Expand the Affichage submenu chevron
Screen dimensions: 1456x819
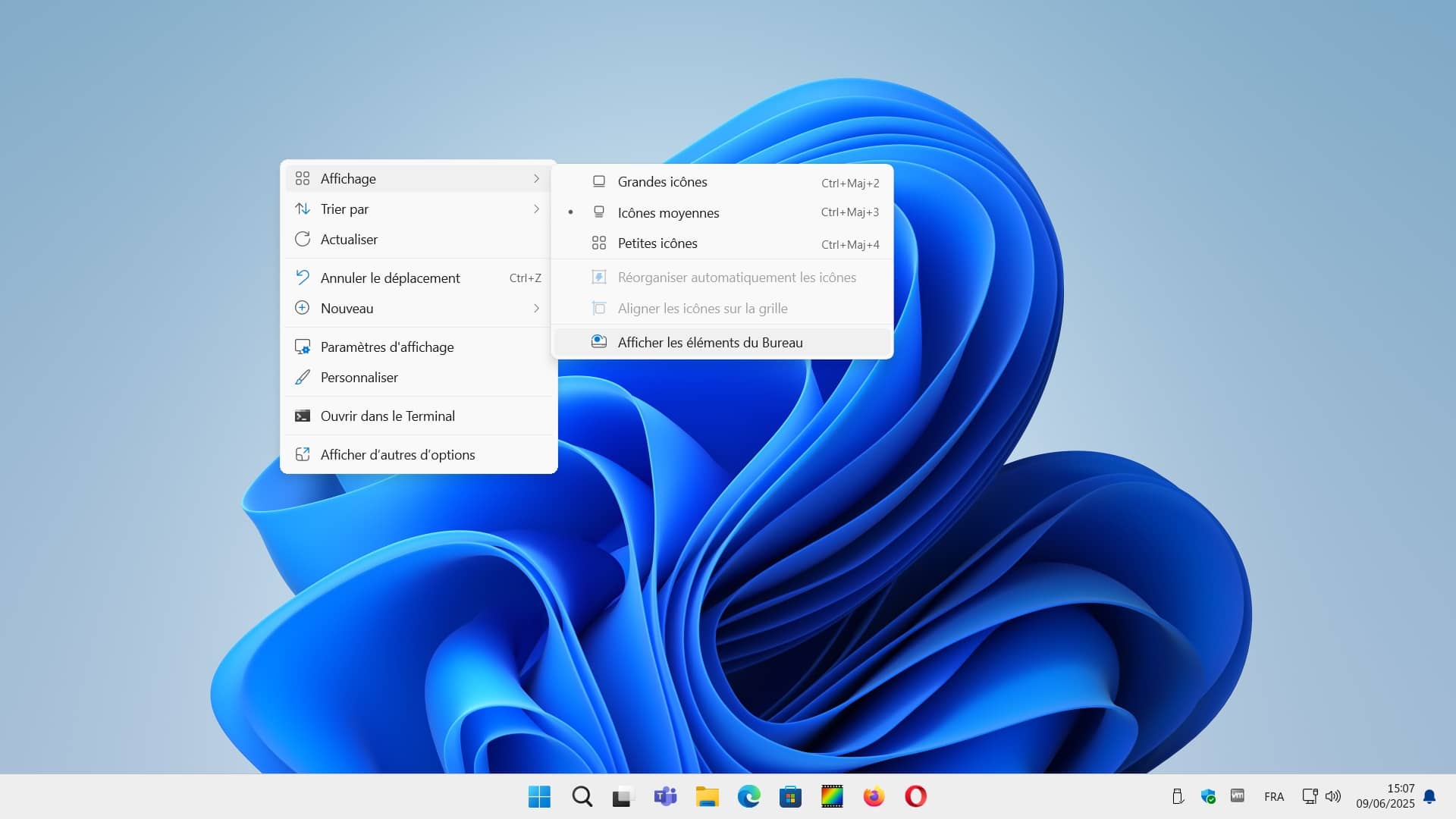coord(536,179)
